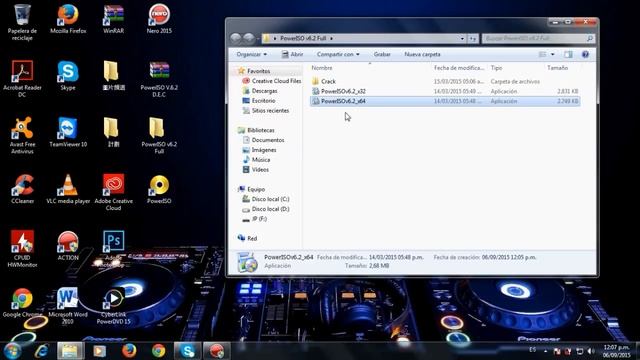Select the PowerISO v6.2 Full desktop folder
Viewport: 640px width, 360px height.
tap(159, 135)
